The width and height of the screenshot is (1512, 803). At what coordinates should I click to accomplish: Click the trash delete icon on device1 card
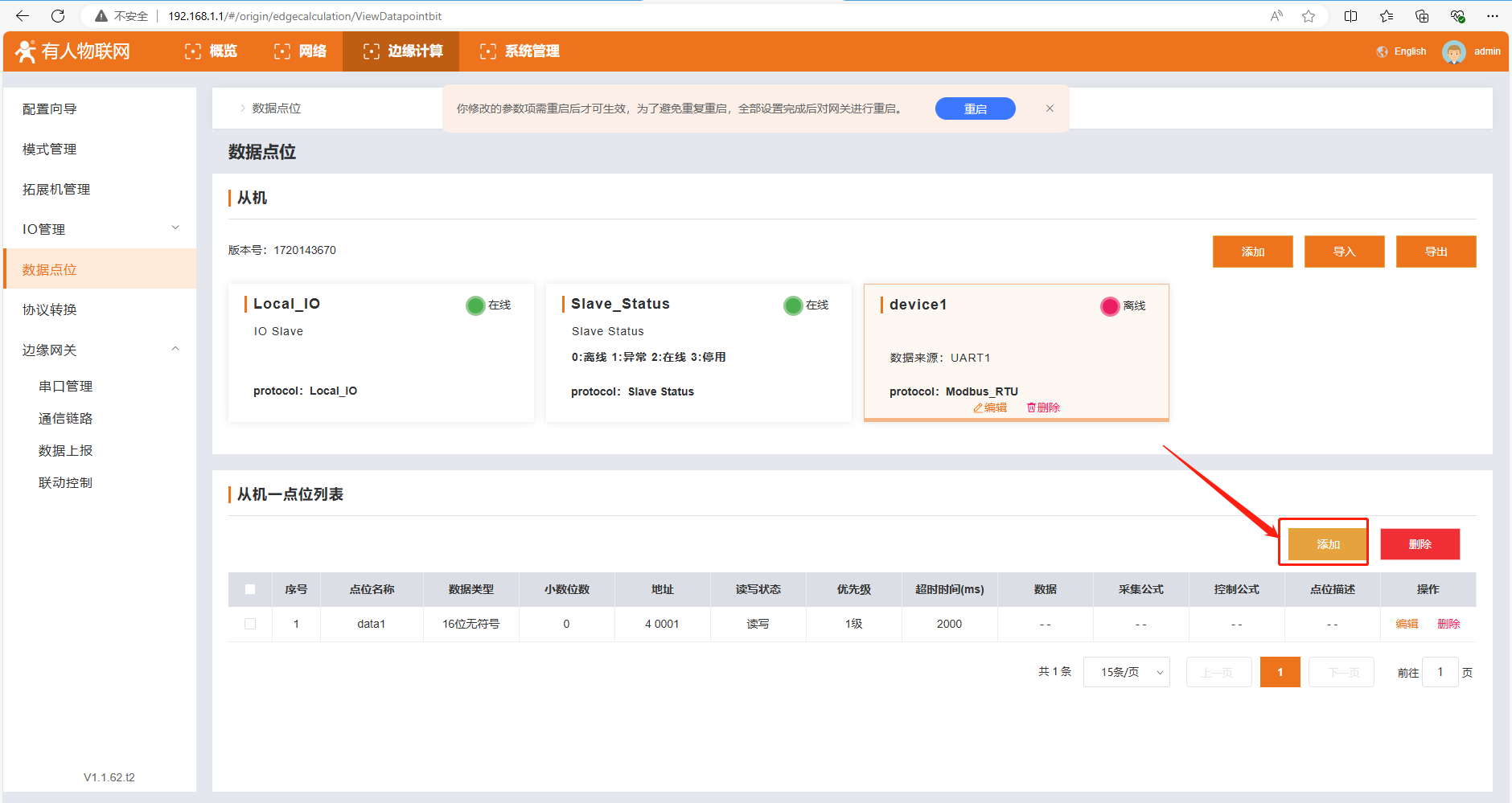[1031, 408]
